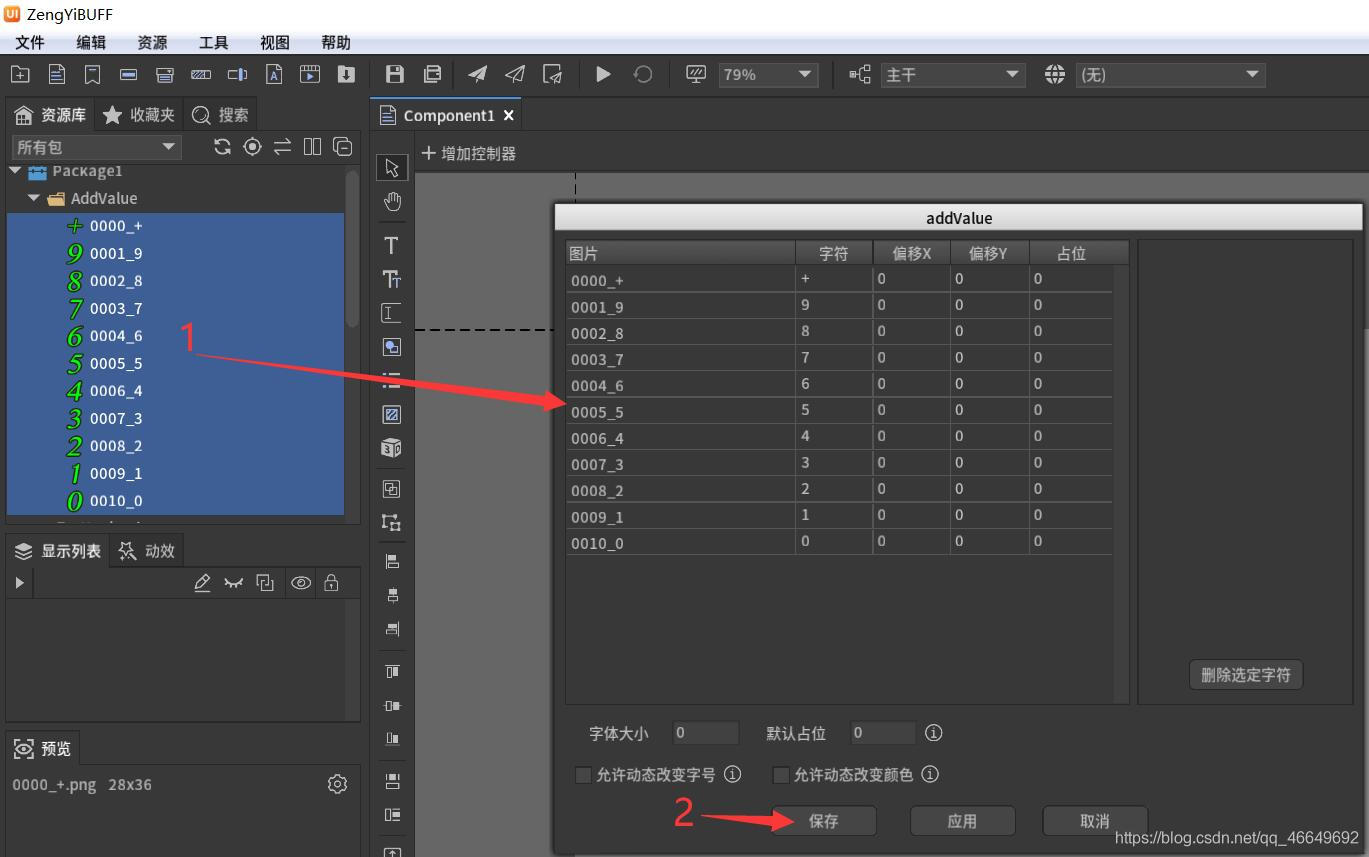Click the new package icon in toolbar

[20, 74]
